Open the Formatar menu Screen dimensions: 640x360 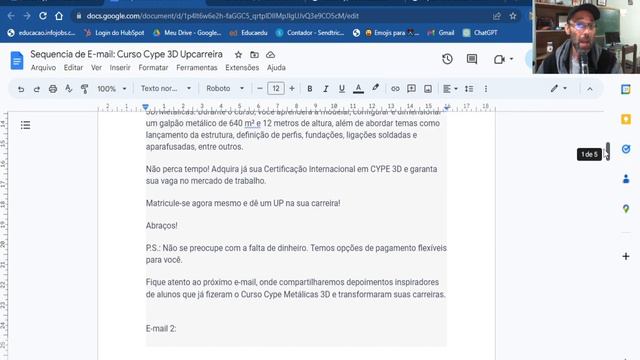click(x=153, y=68)
